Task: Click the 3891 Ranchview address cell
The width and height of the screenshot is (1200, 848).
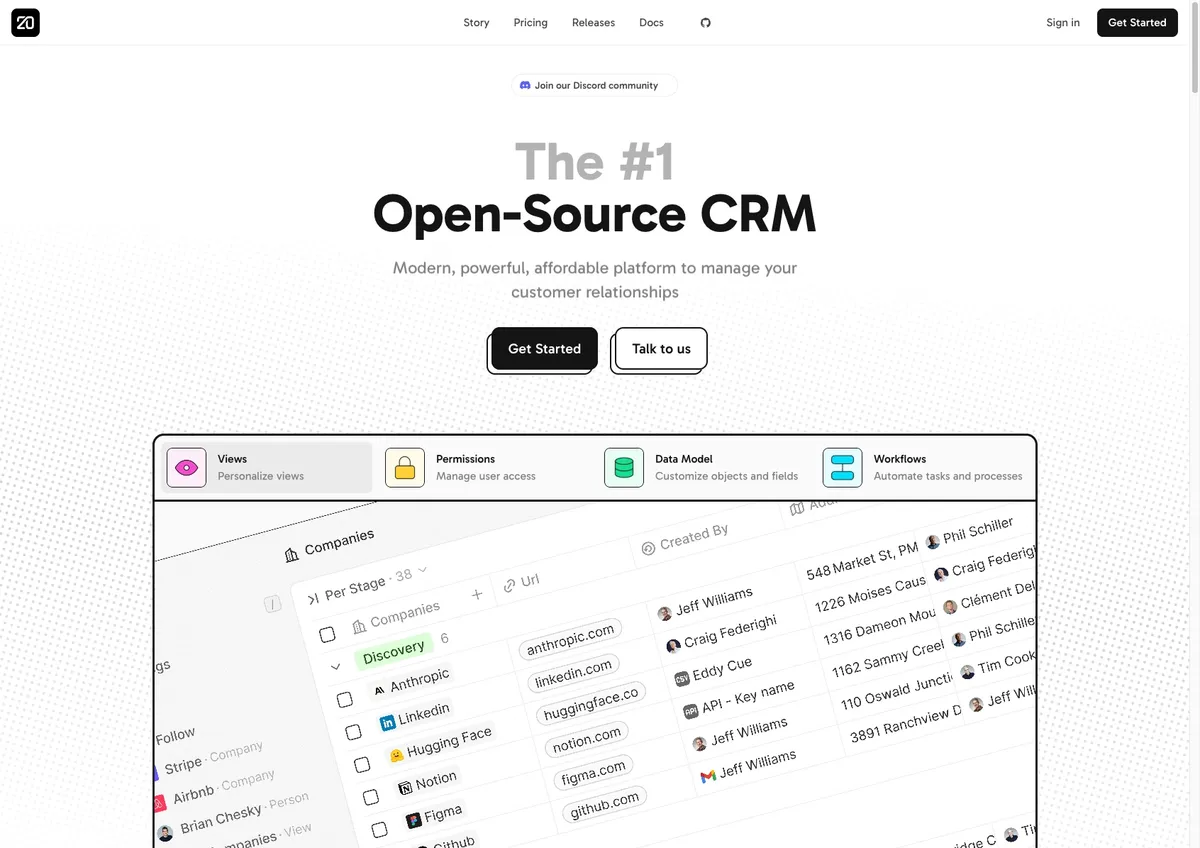Action: click(x=905, y=726)
